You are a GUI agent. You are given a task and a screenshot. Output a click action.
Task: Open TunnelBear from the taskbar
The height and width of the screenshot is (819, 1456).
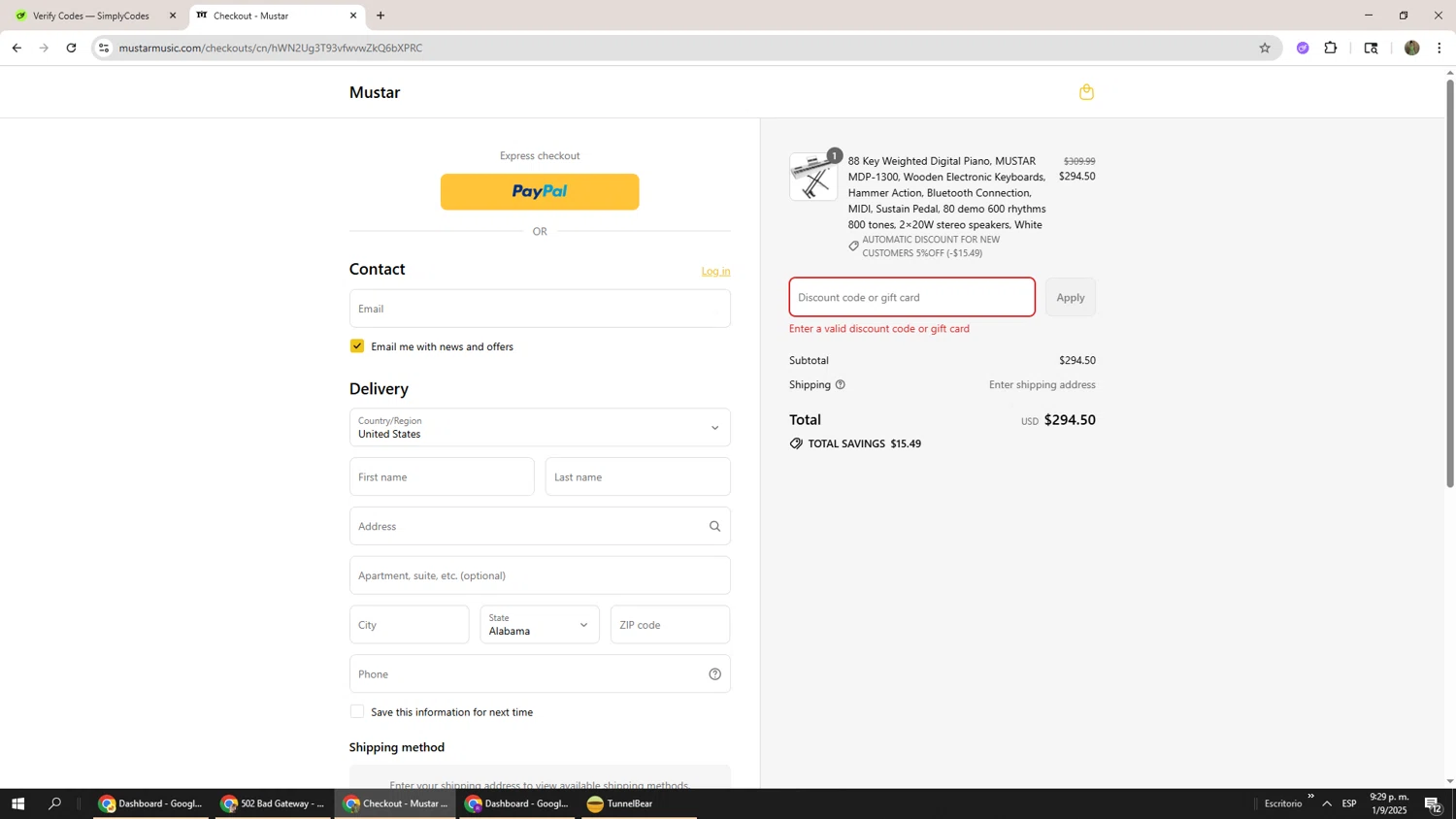639,803
